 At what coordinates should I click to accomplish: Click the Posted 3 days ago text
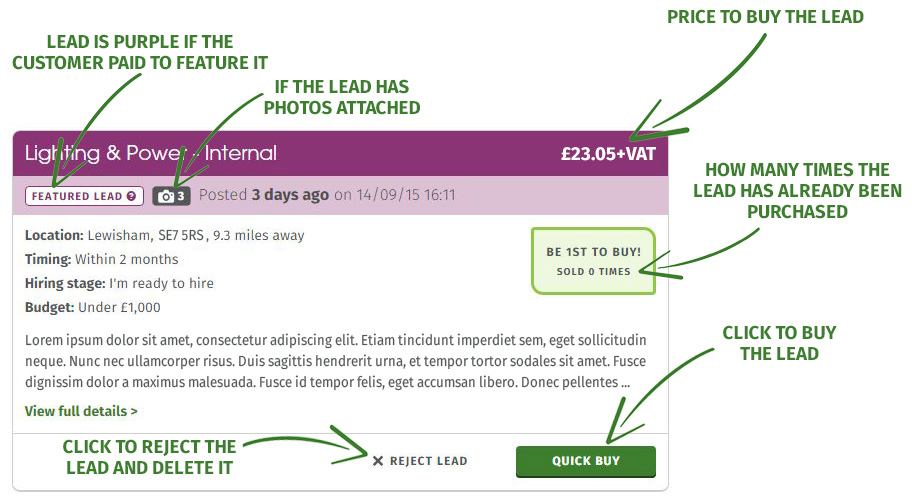[263, 194]
